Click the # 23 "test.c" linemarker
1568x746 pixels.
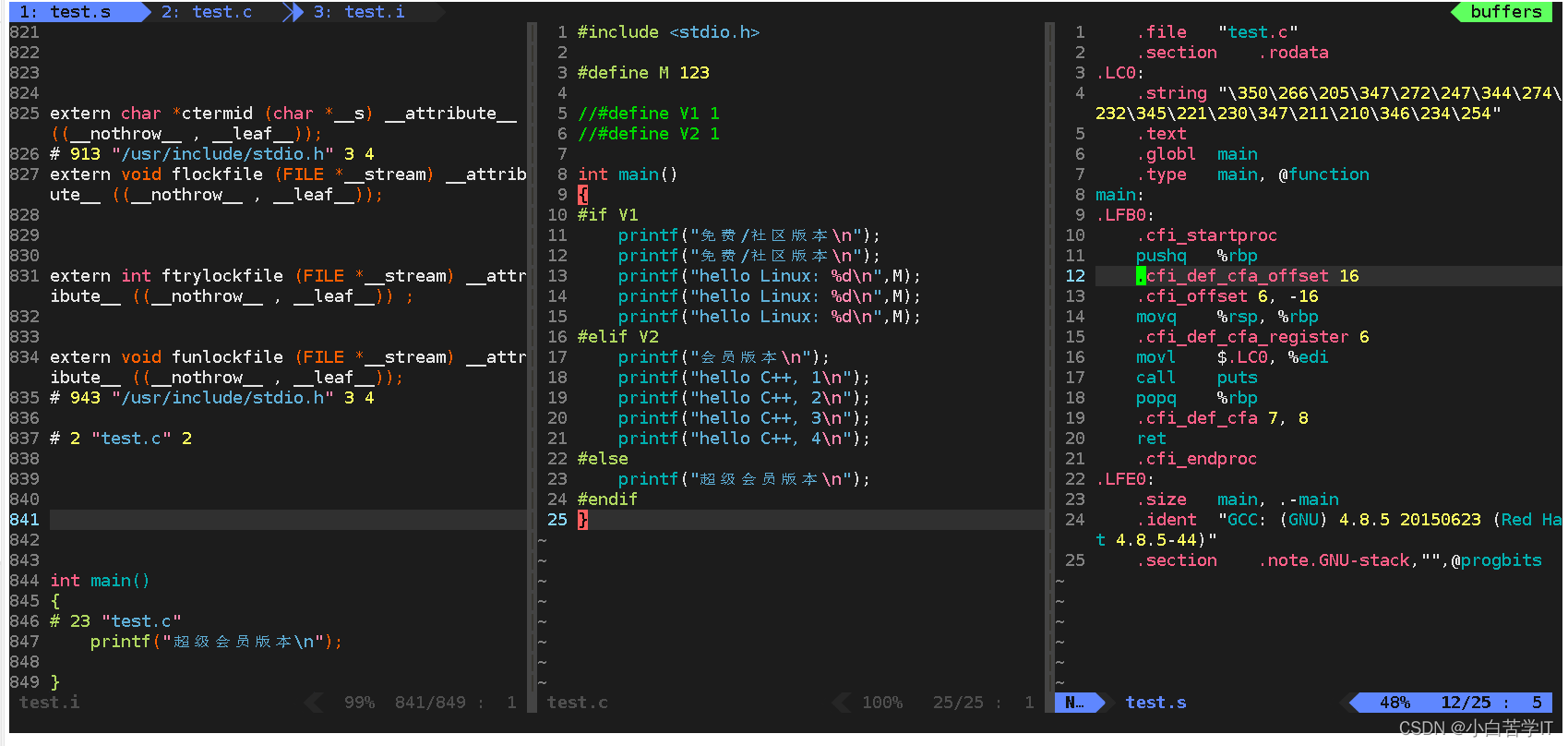115,621
